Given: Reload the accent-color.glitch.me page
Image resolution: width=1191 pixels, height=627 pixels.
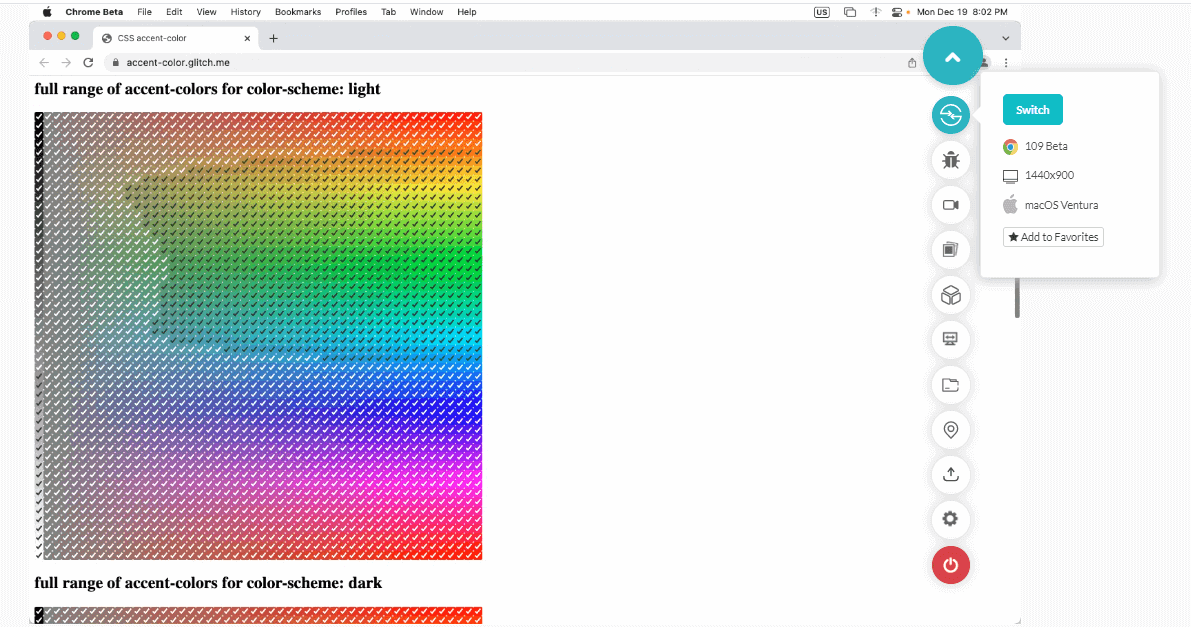Looking at the screenshot, I should [88, 61].
